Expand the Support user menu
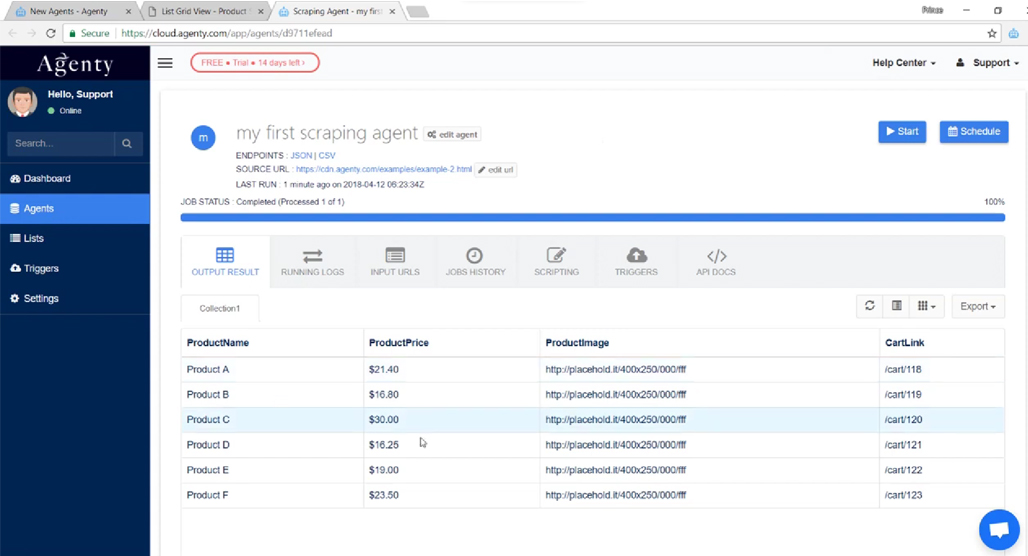 [x=988, y=63]
